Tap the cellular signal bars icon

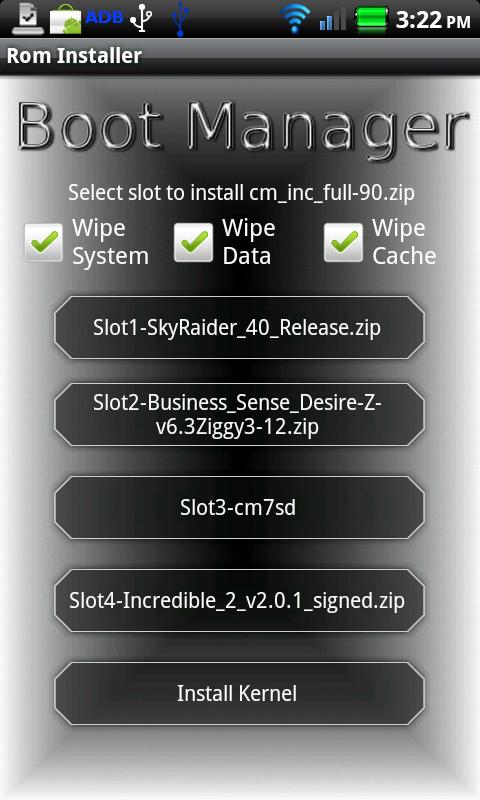[333, 20]
